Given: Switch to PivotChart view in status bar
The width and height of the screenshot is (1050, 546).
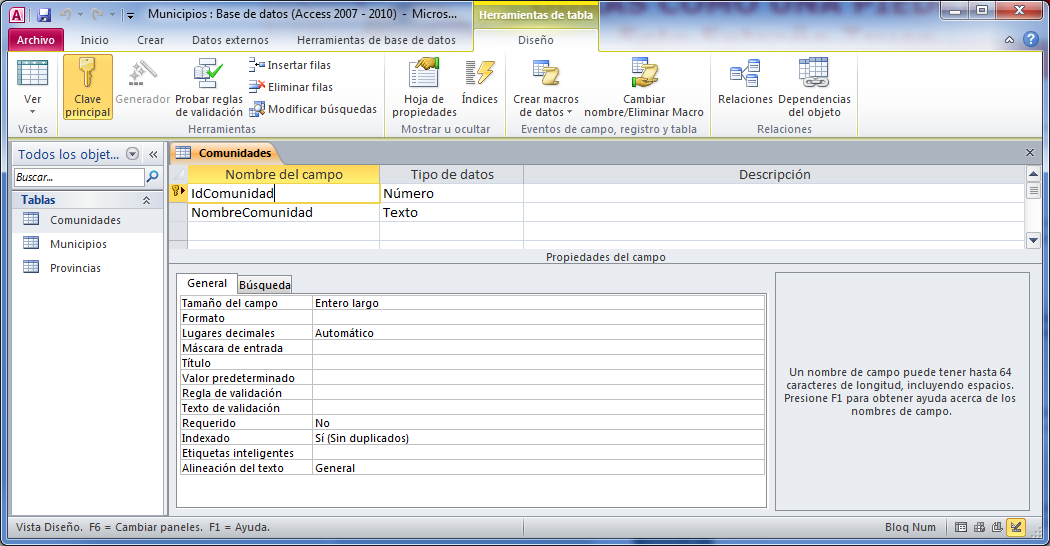Looking at the screenshot, I should (x=997, y=527).
